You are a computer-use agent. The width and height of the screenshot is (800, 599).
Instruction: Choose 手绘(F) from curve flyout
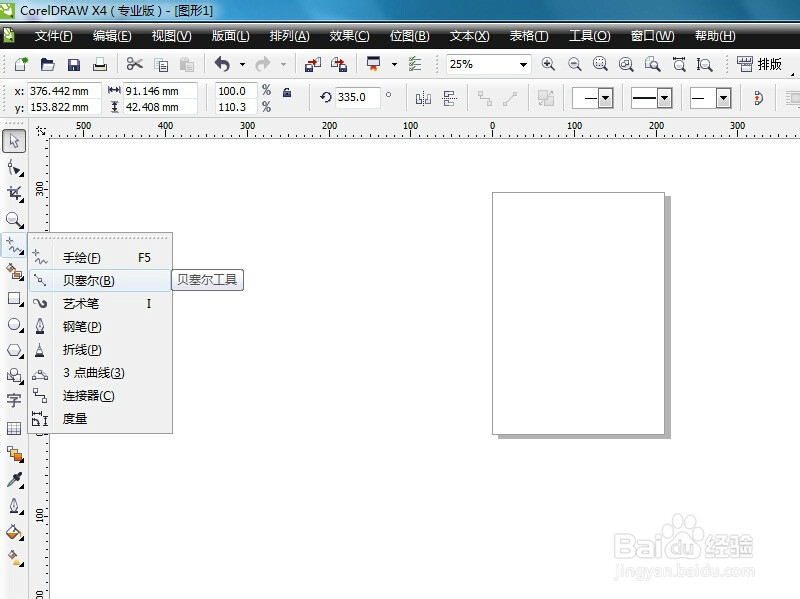tap(100, 258)
